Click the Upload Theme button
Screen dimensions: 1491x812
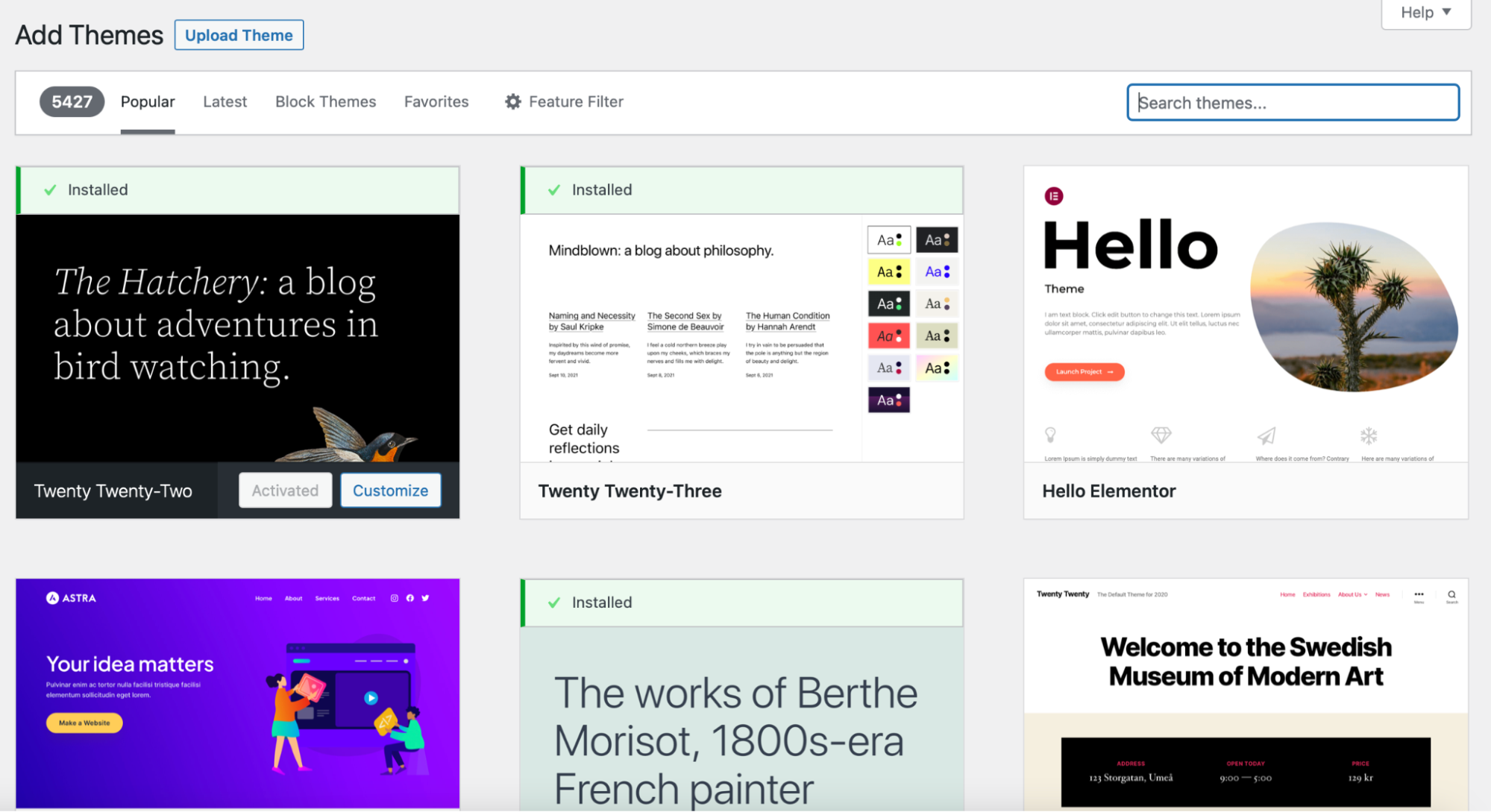[x=238, y=35]
